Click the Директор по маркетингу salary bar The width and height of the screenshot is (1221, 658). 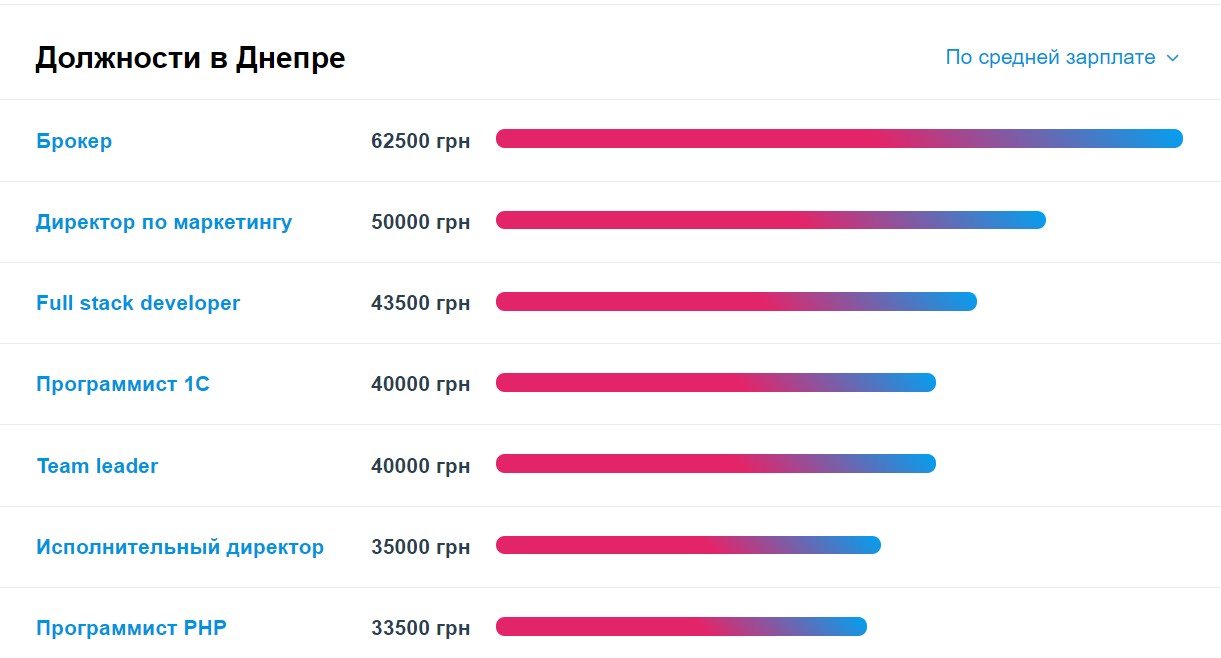click(770, 220)
